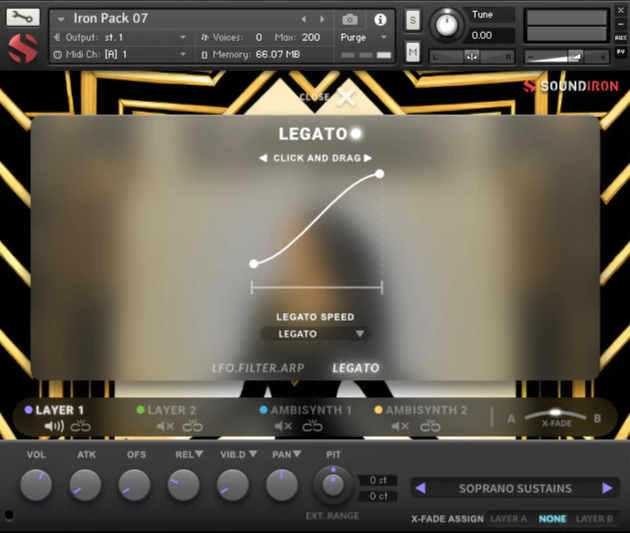Select next sound with right purple arrow
Screen dimensions: 630x533
[607, 488]
